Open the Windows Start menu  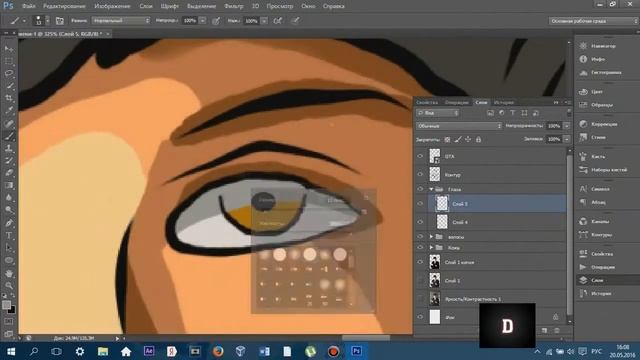coord(11,351)
